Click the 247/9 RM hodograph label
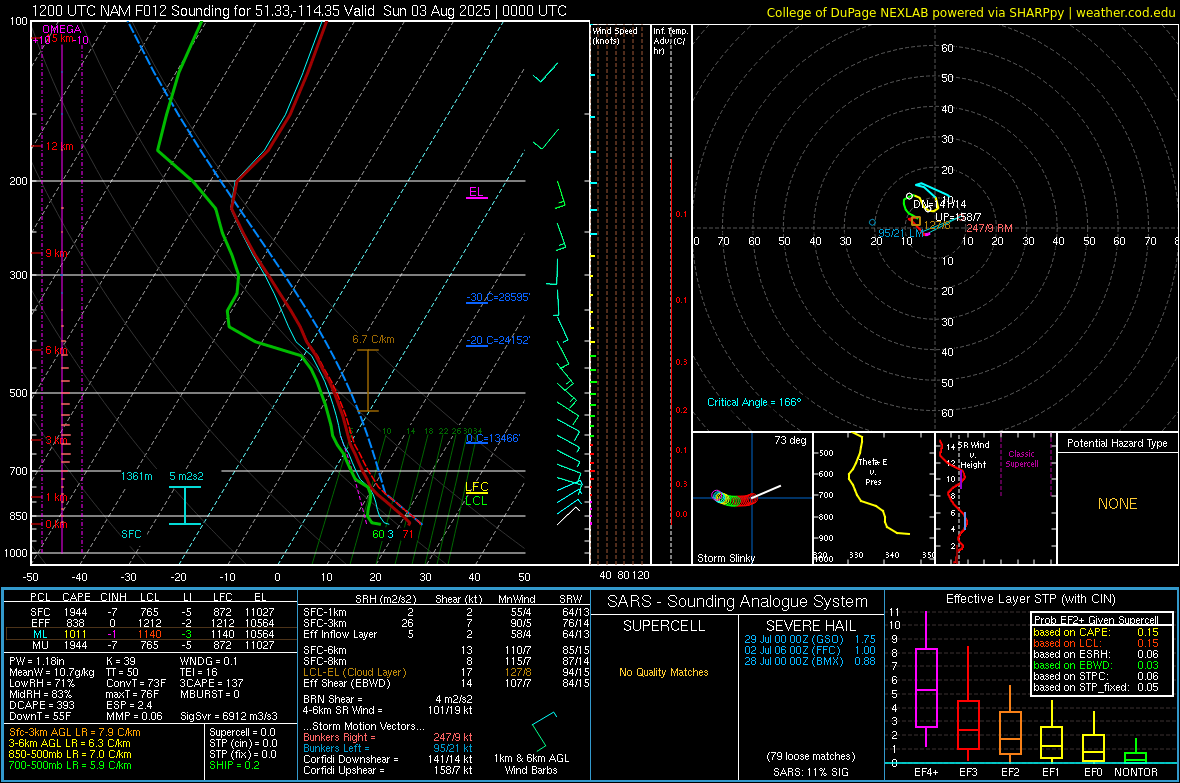This screenshot has width=1180, height=783. (989, 228)
